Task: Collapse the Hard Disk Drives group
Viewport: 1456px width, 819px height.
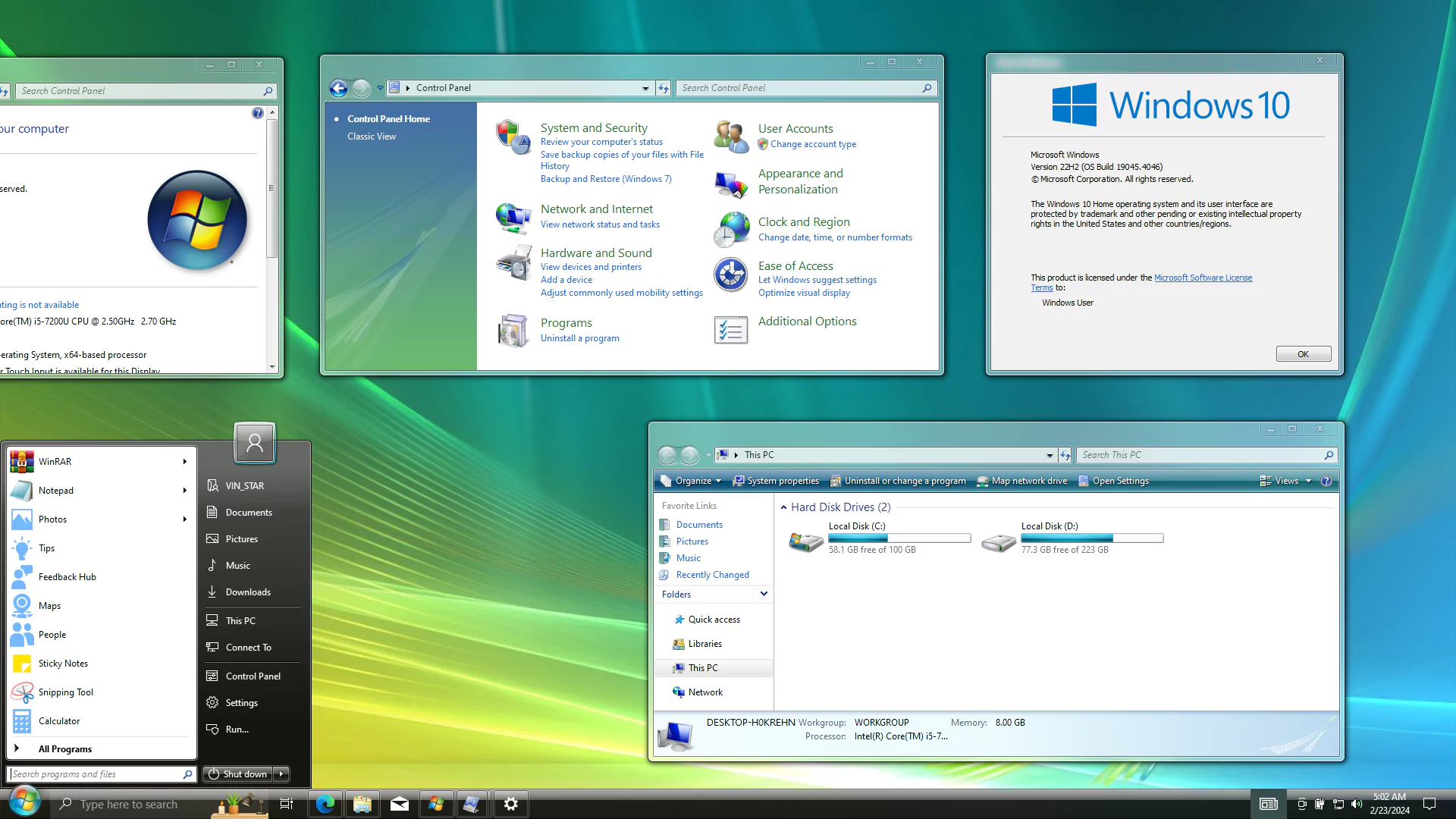Action: coord(785,507)
